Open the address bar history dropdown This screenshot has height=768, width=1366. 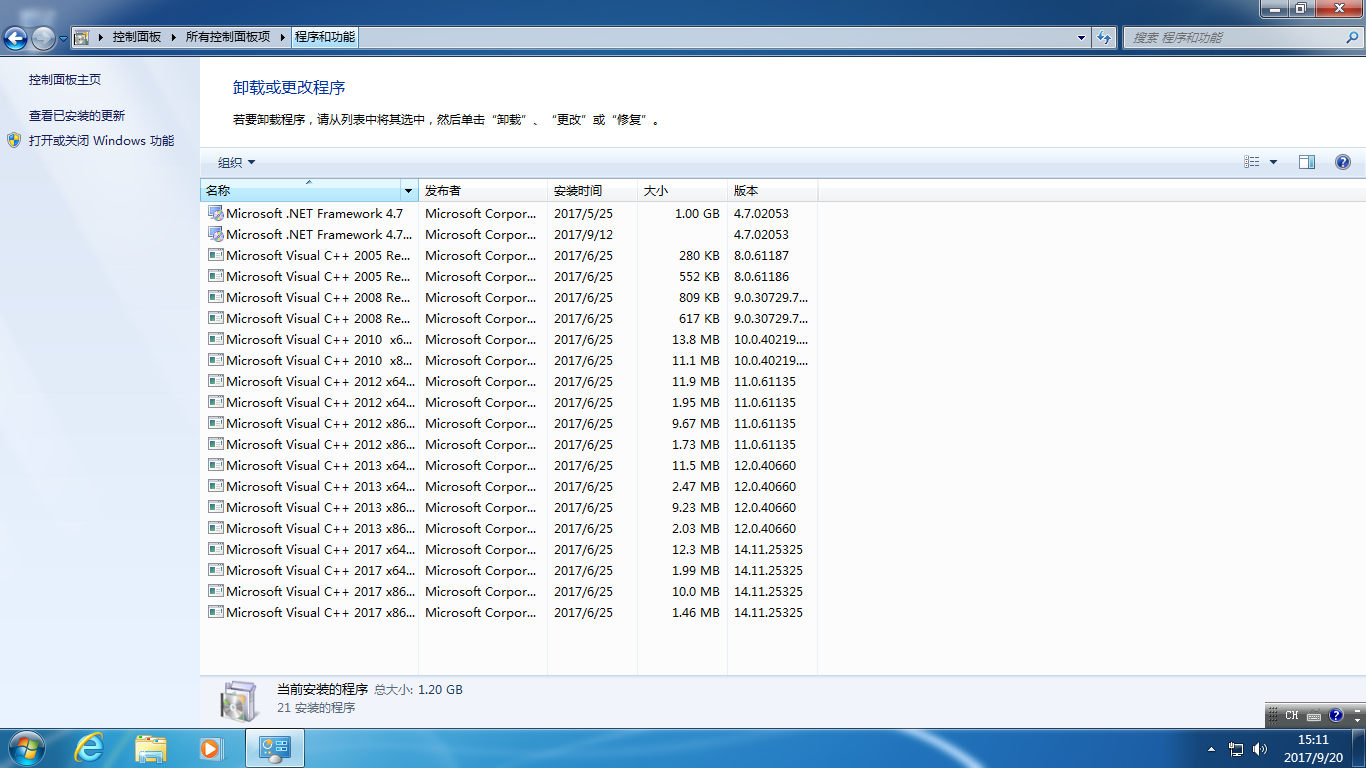1082,38
